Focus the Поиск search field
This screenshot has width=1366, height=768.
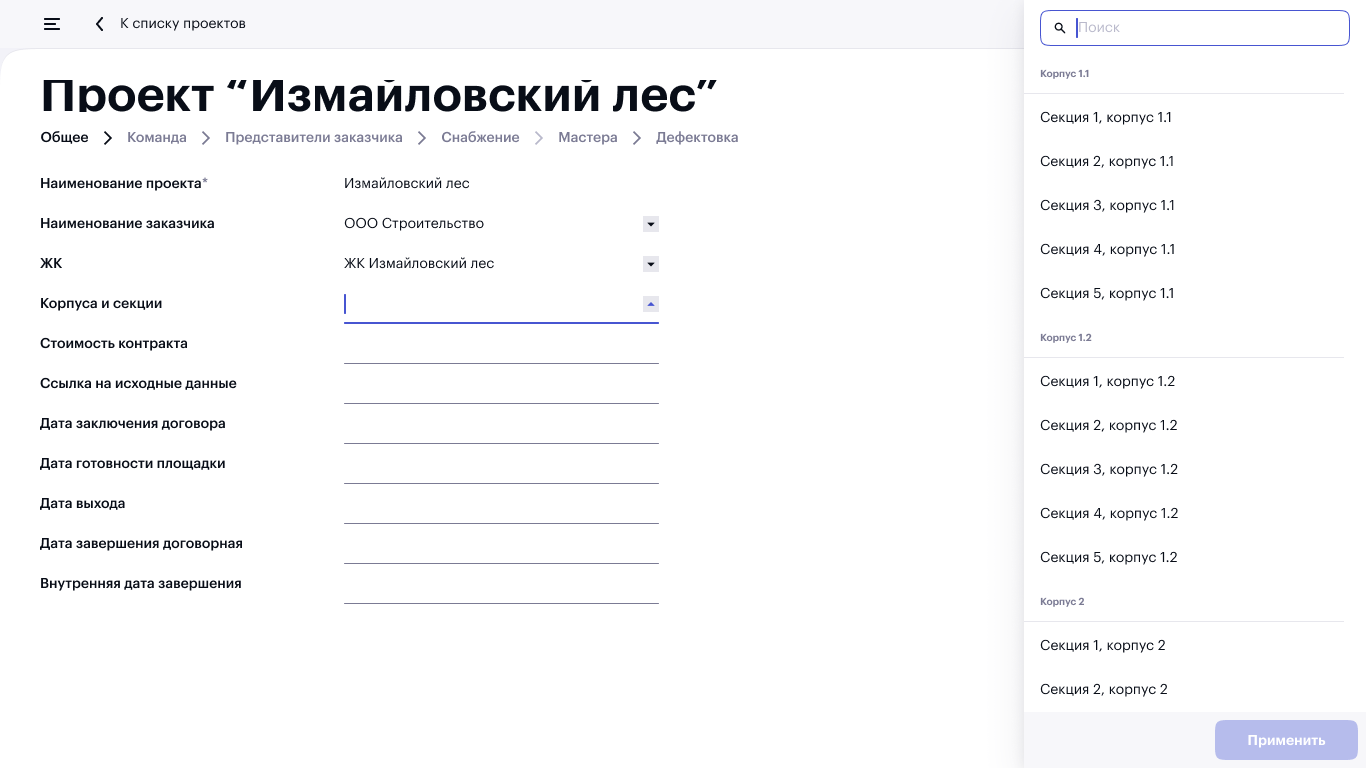1195,28
